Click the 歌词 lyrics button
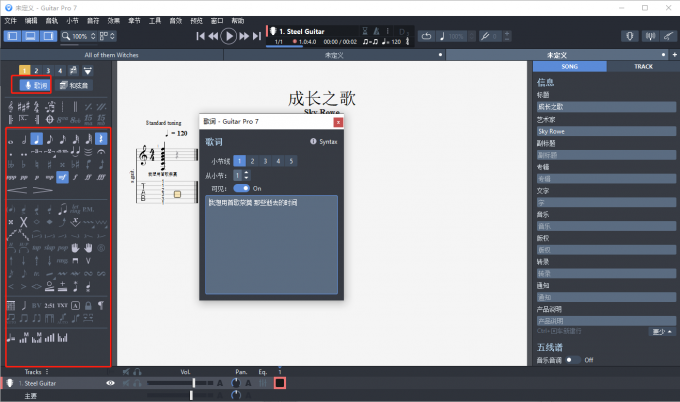Image resolution: width=680 pixels, height=402 pixels. 35,85
